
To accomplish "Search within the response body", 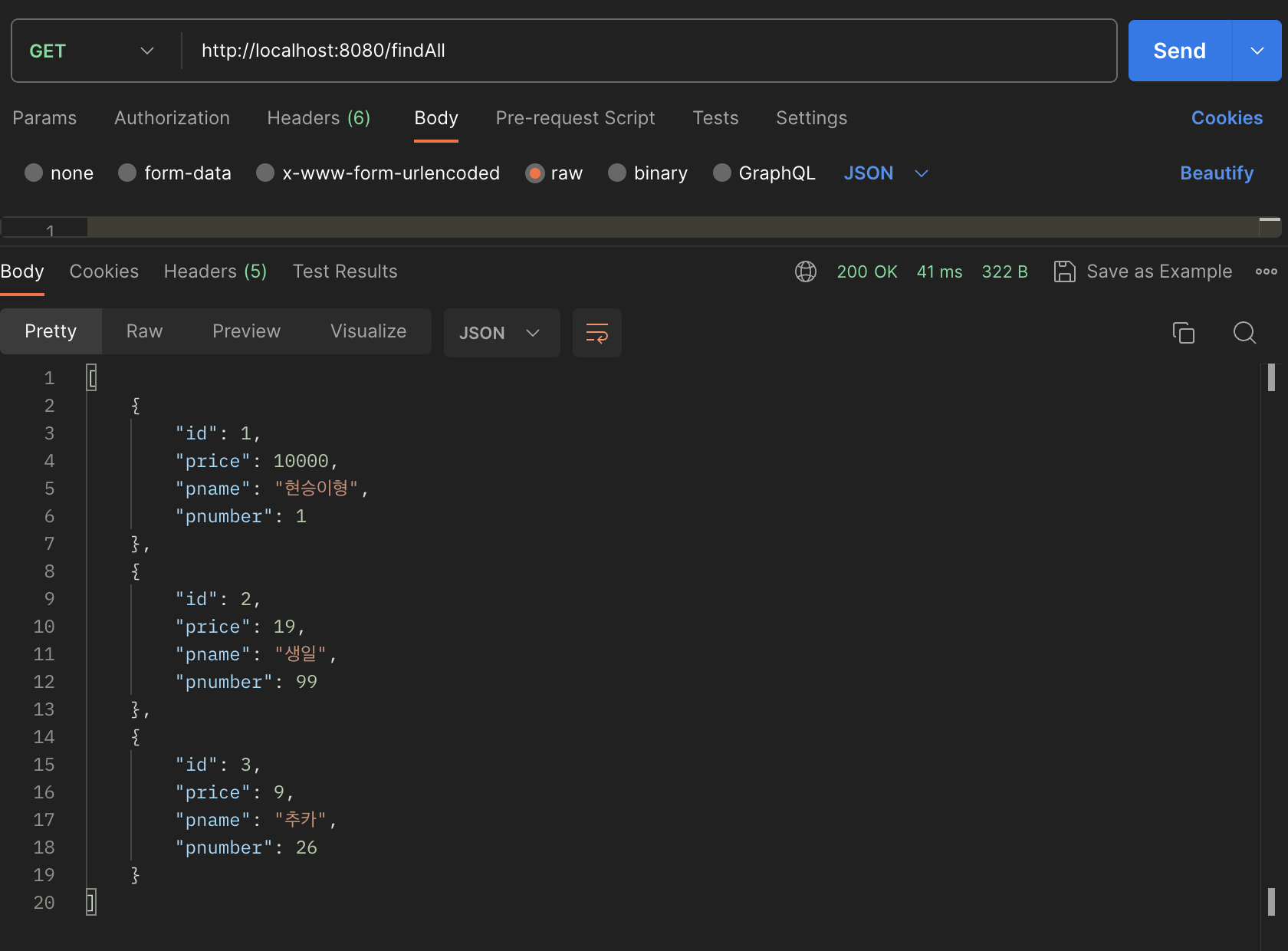I will tap(1244, 333).
